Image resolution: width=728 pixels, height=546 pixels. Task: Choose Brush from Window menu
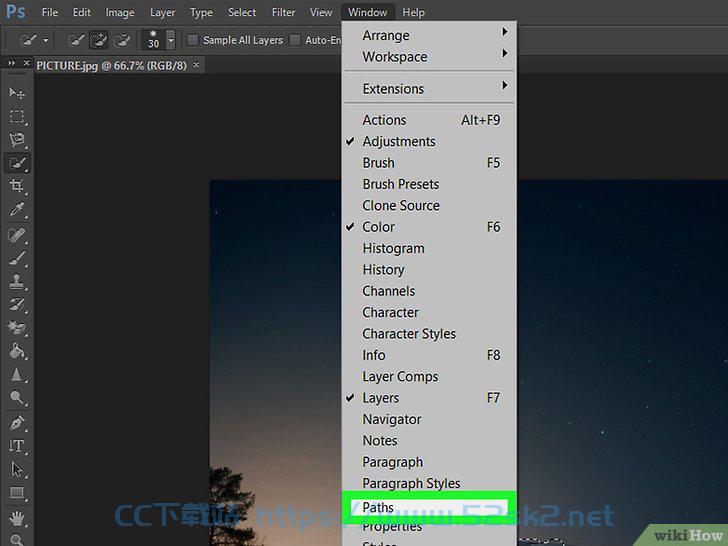point(430,162)
